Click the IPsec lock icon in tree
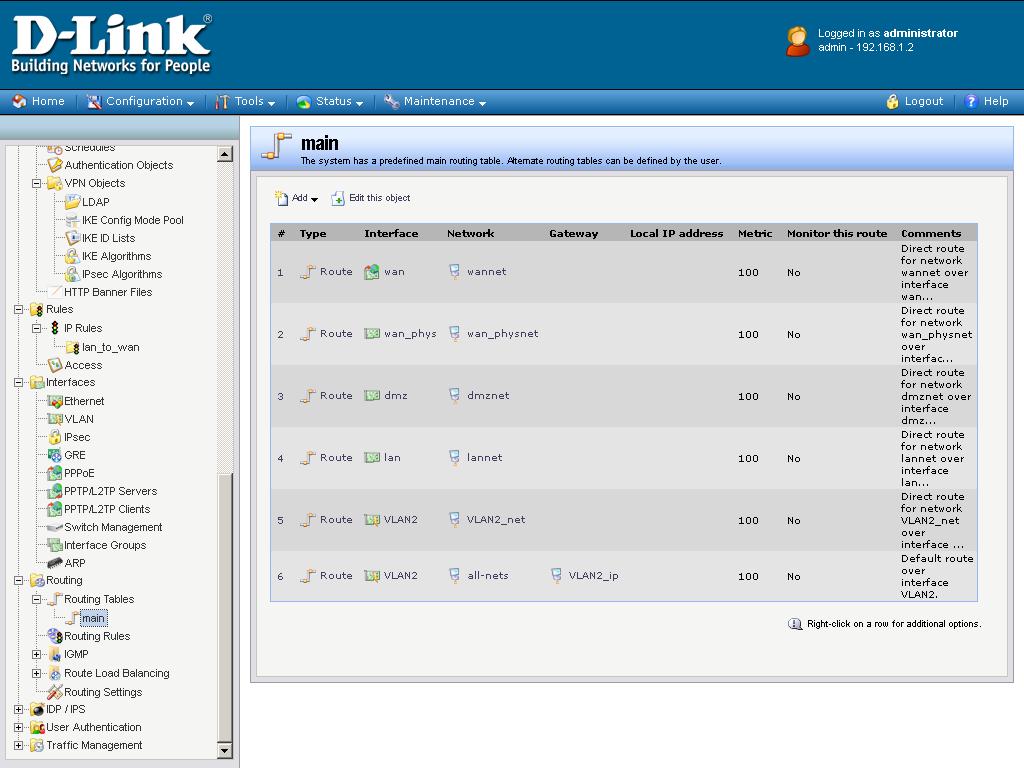The height and width of the screenshot is (768, 1024). [x=55, y=437]
